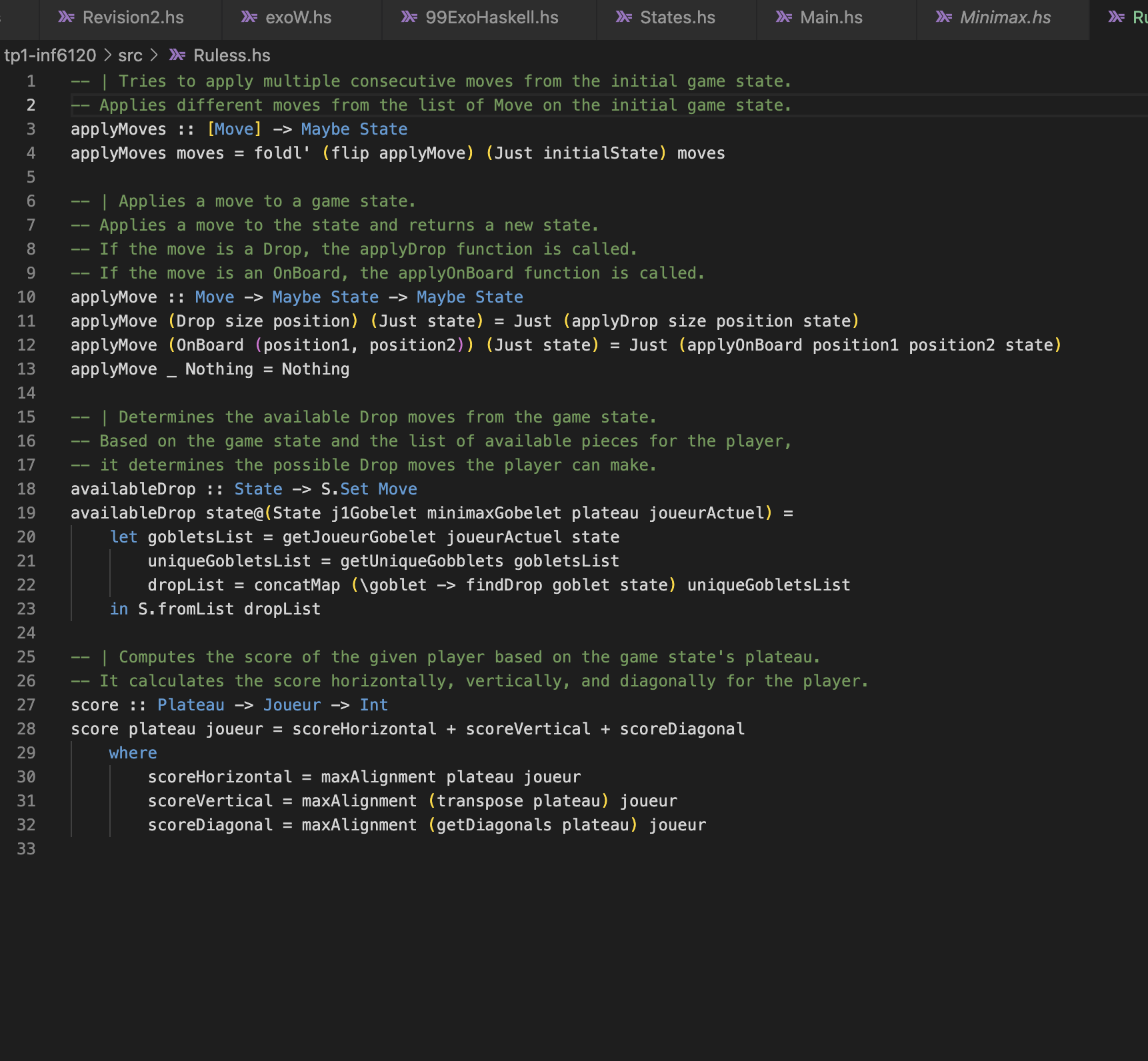Click line number 10 in the gutter
Image resolution: width=1148 pixels, height=1061 pixels.
[x=27, y=297]
